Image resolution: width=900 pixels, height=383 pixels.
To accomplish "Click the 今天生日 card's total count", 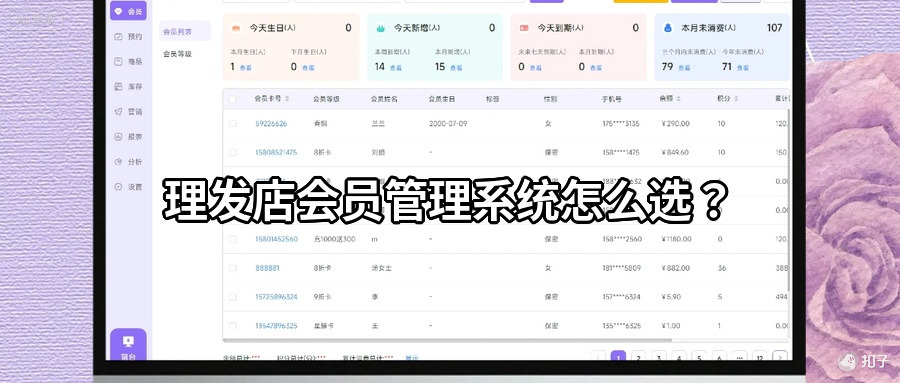I will pos(348,28).
